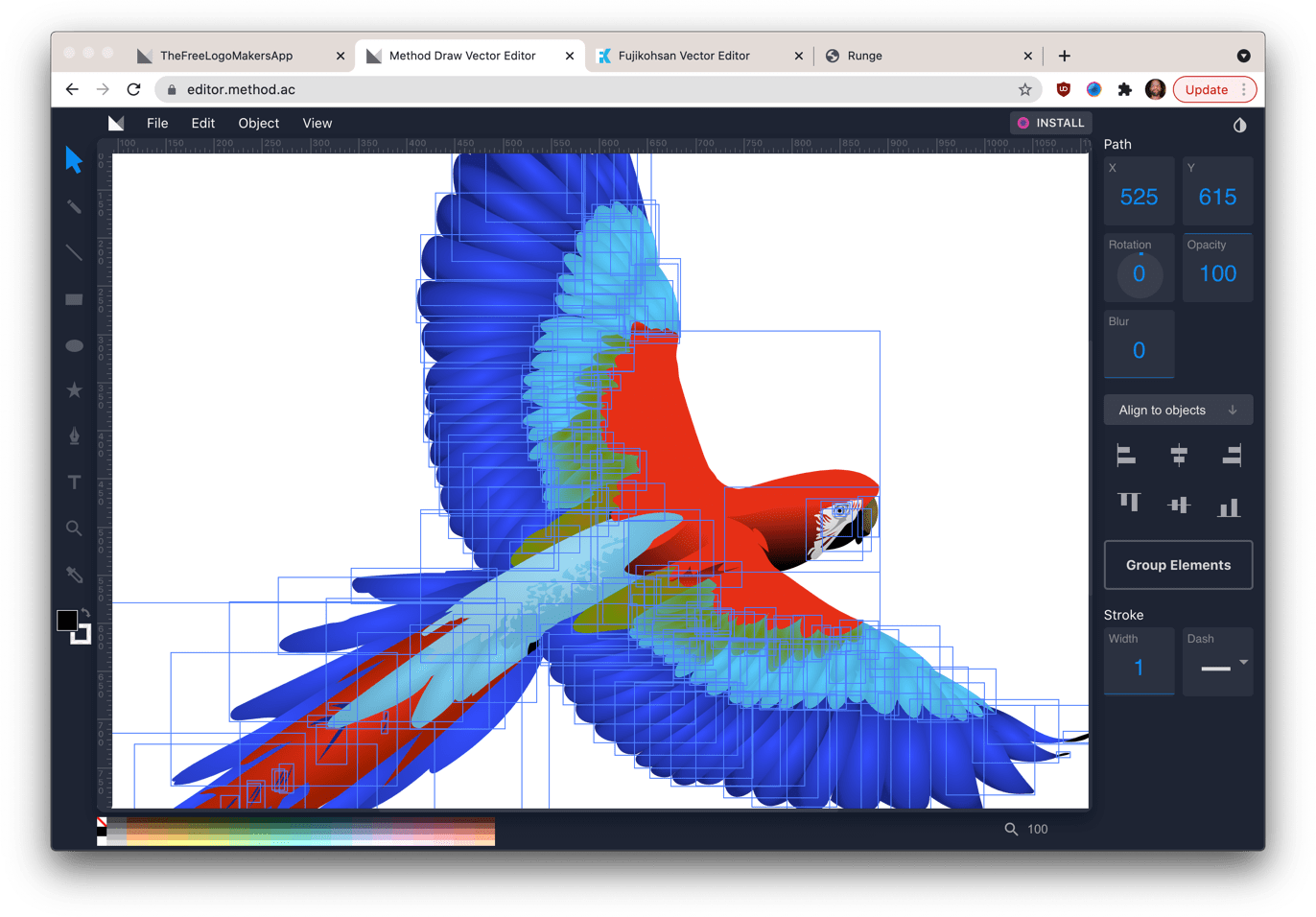Edit the X position value 525
Viewport: 1316px width, 917px height.
pyautogui.click(x=1139, y=197)
